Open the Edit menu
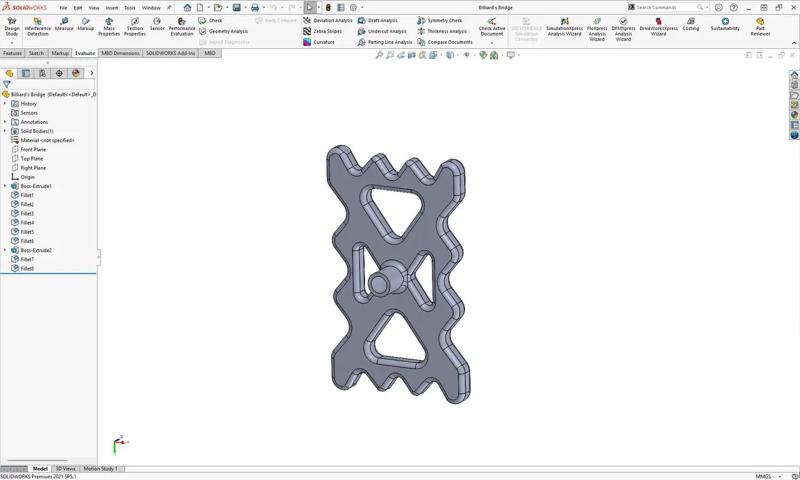This screenshot has height=480, width=800. 78,8
